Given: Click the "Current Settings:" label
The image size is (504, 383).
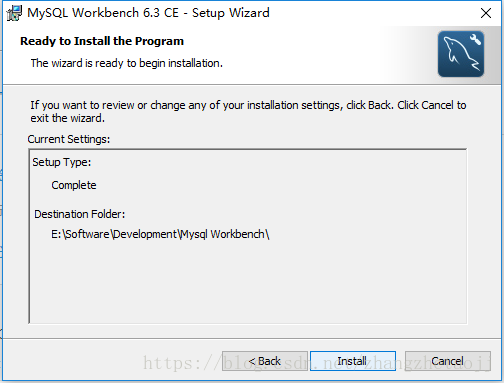Looking at the screenshot, I should tap(69, 139).
